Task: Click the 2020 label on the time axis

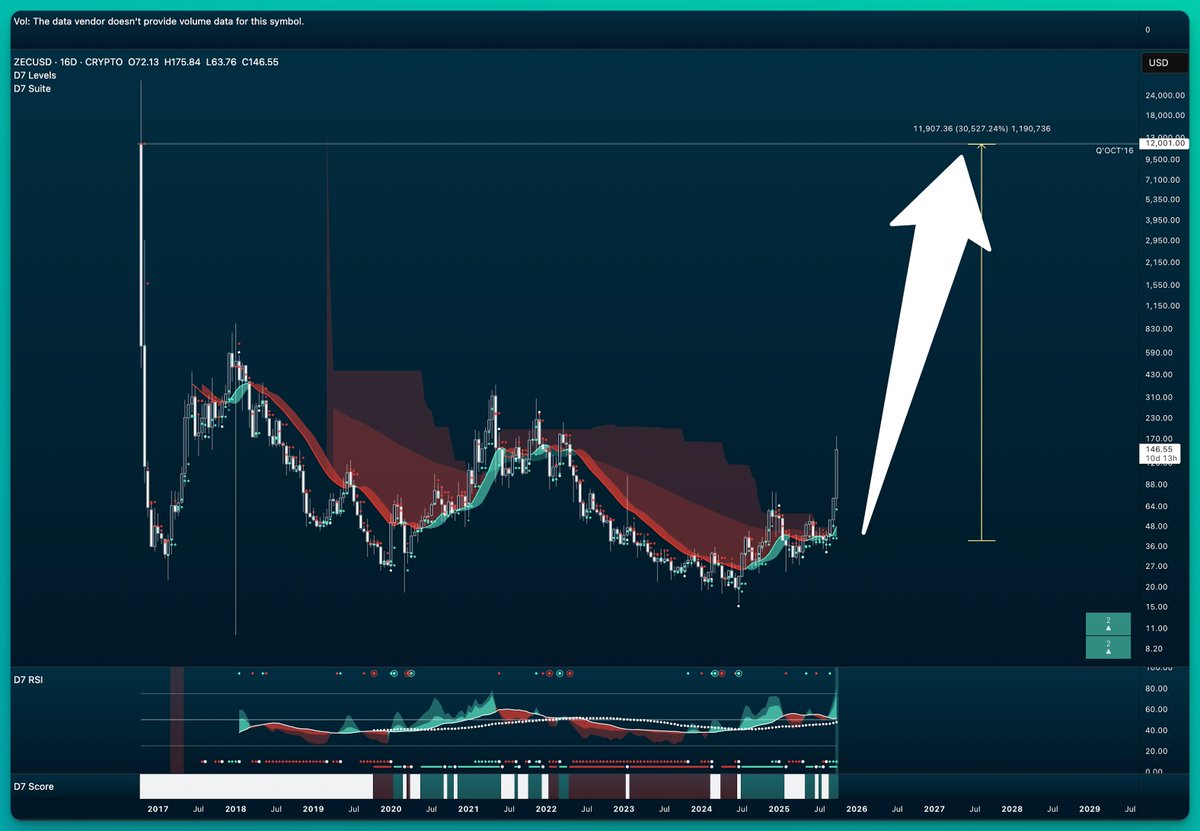Action: 390,808
